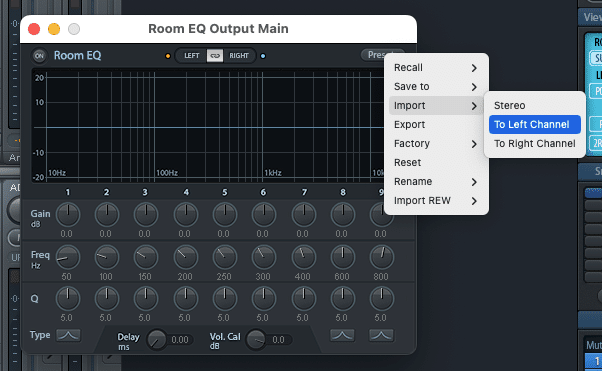Viewport: 602px width, 371px height.
Task: Click the band 5 Q knob
Action: tap(225, 298)
